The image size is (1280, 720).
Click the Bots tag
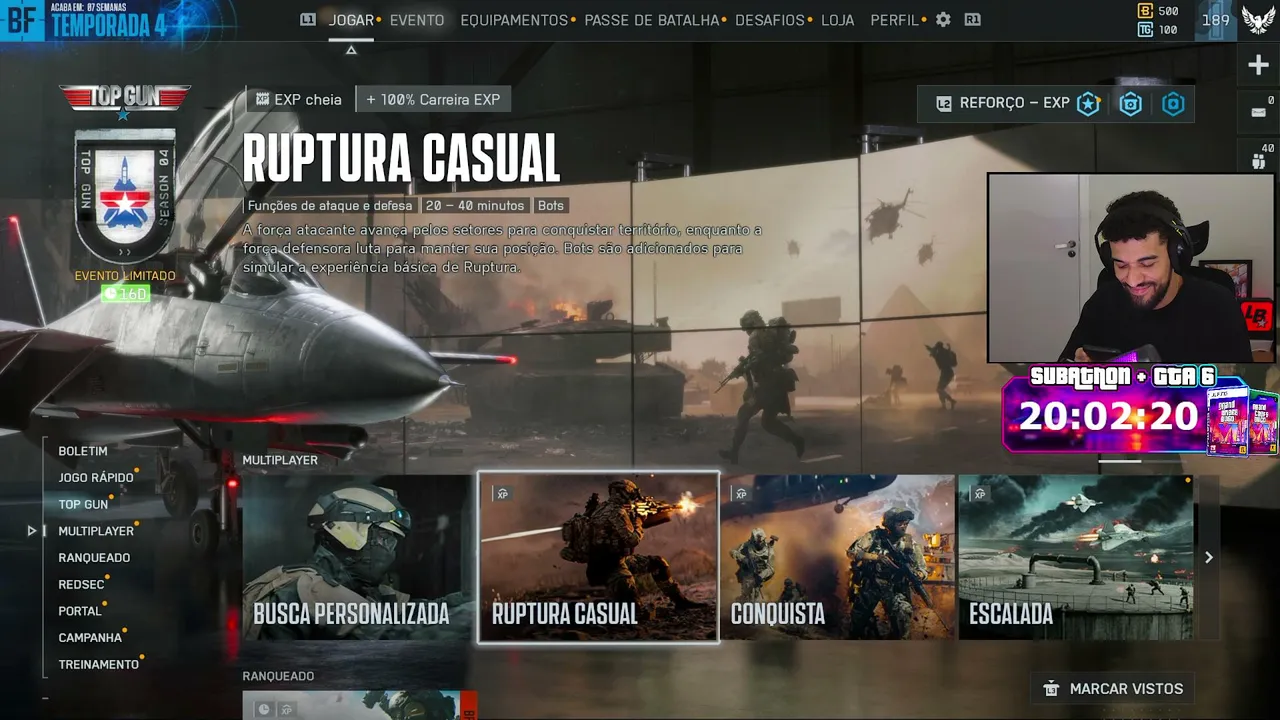[x=551, y=206]
